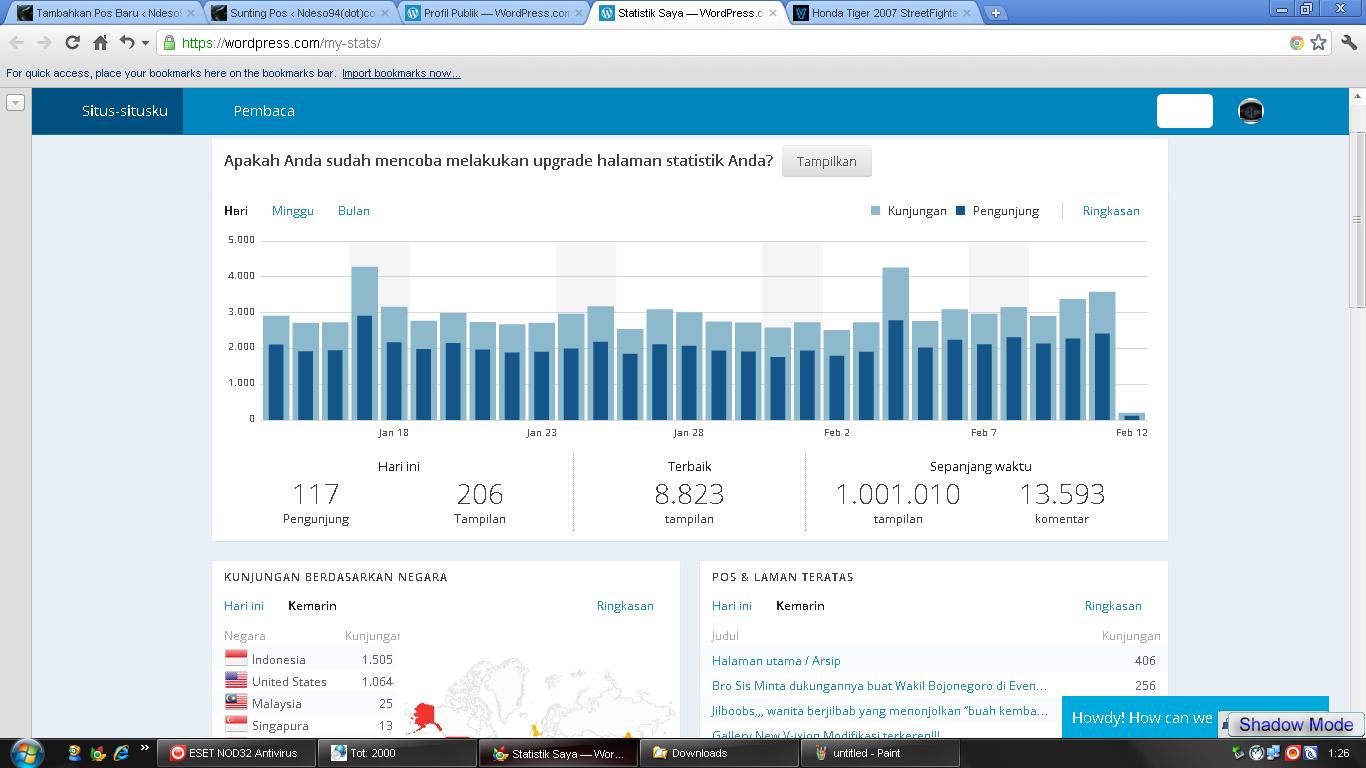The width and height of the screenshot is (1366, 768).
Task: Expand quick launch overflow chevron in taskbar
Action: pyautogui.click(x=144, y=748)
